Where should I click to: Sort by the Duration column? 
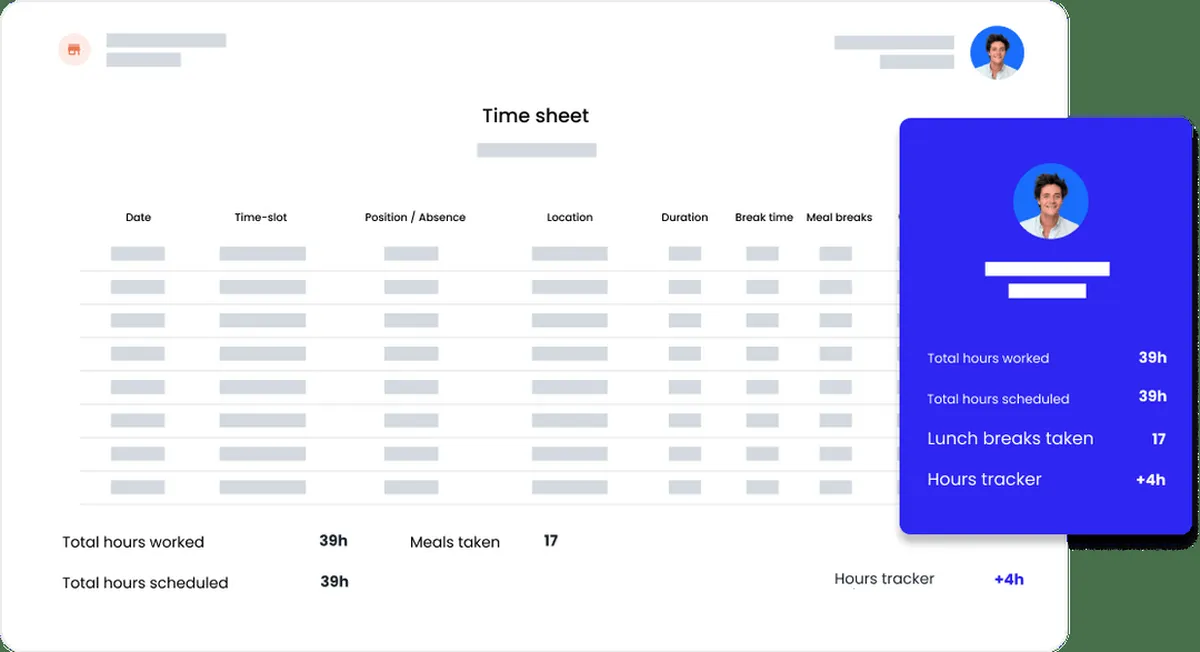(x=684, y=217)
